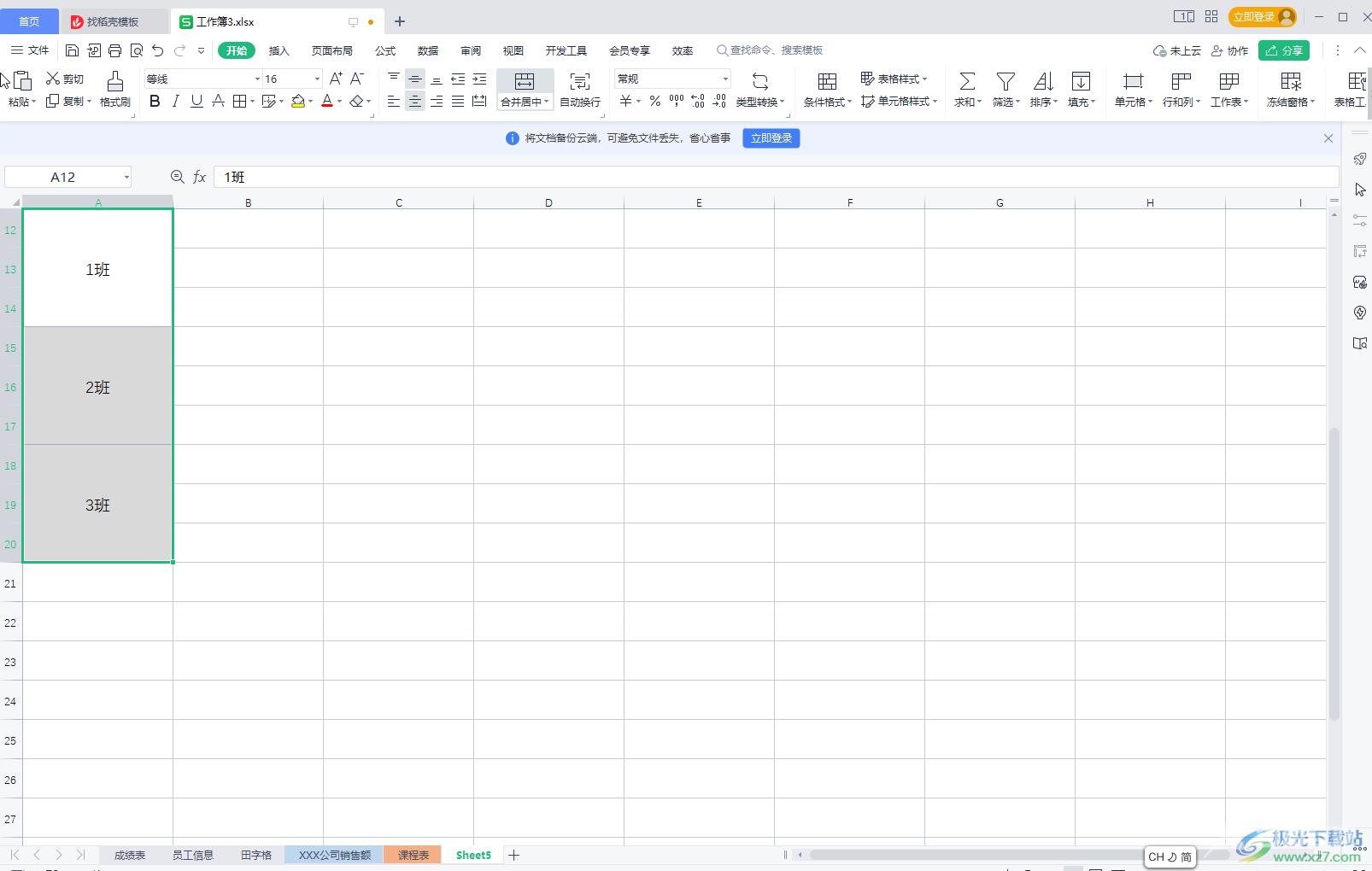The image size is (1372, 871).
Task: Switch to the 课程表 sheet tab
Action: tap(413, 855)
